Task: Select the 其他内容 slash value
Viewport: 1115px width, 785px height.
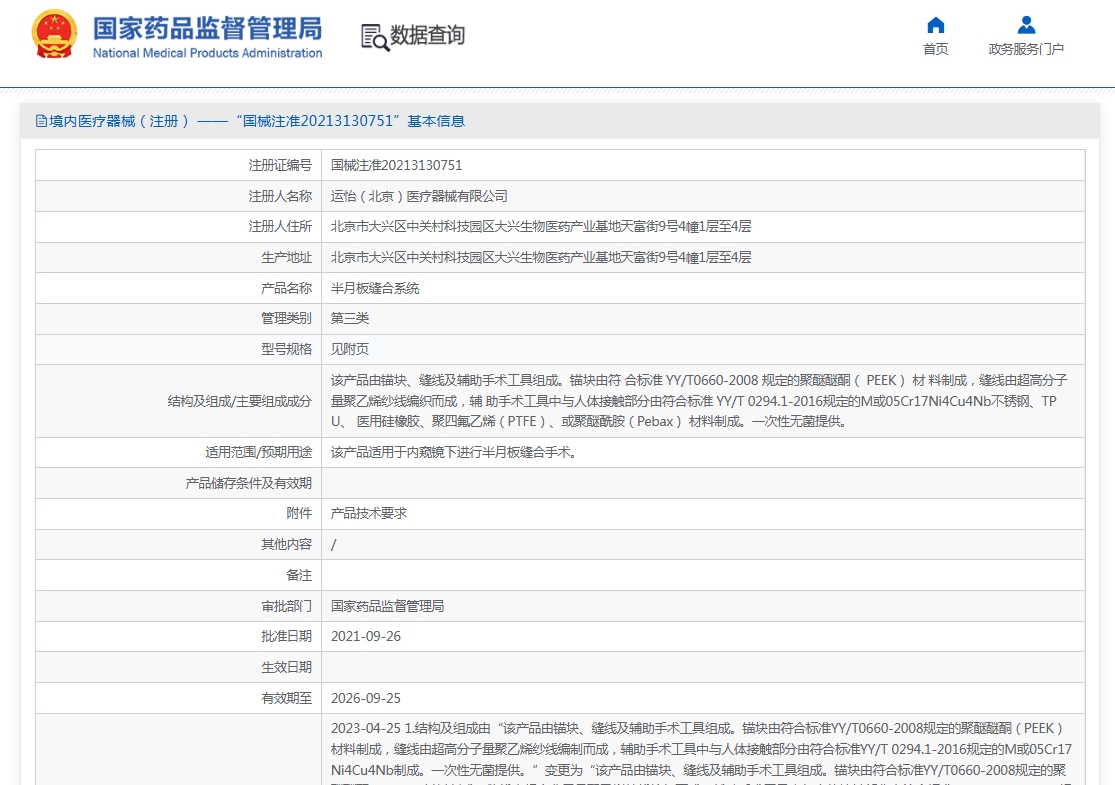Action: coord(334,545)
